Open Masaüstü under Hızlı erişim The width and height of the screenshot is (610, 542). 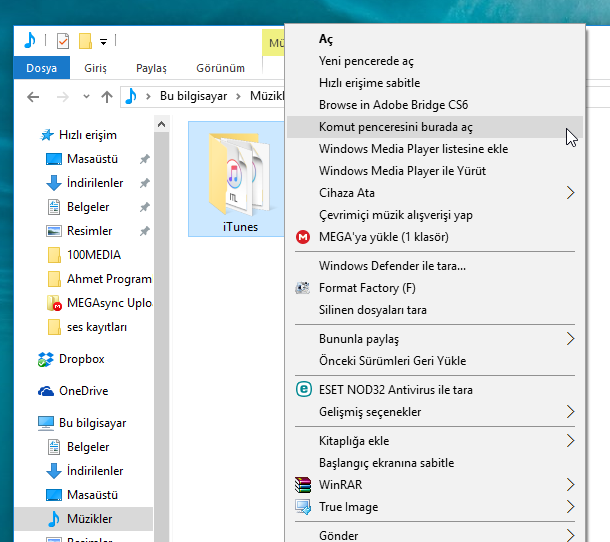[92, 159]
